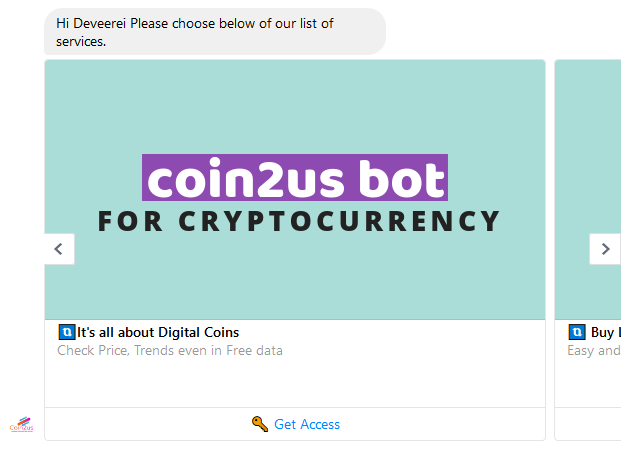The height and width of the screenshot is (453, 634).
Task: Click the next carousel arrow
Action: [x=604, y=249]
